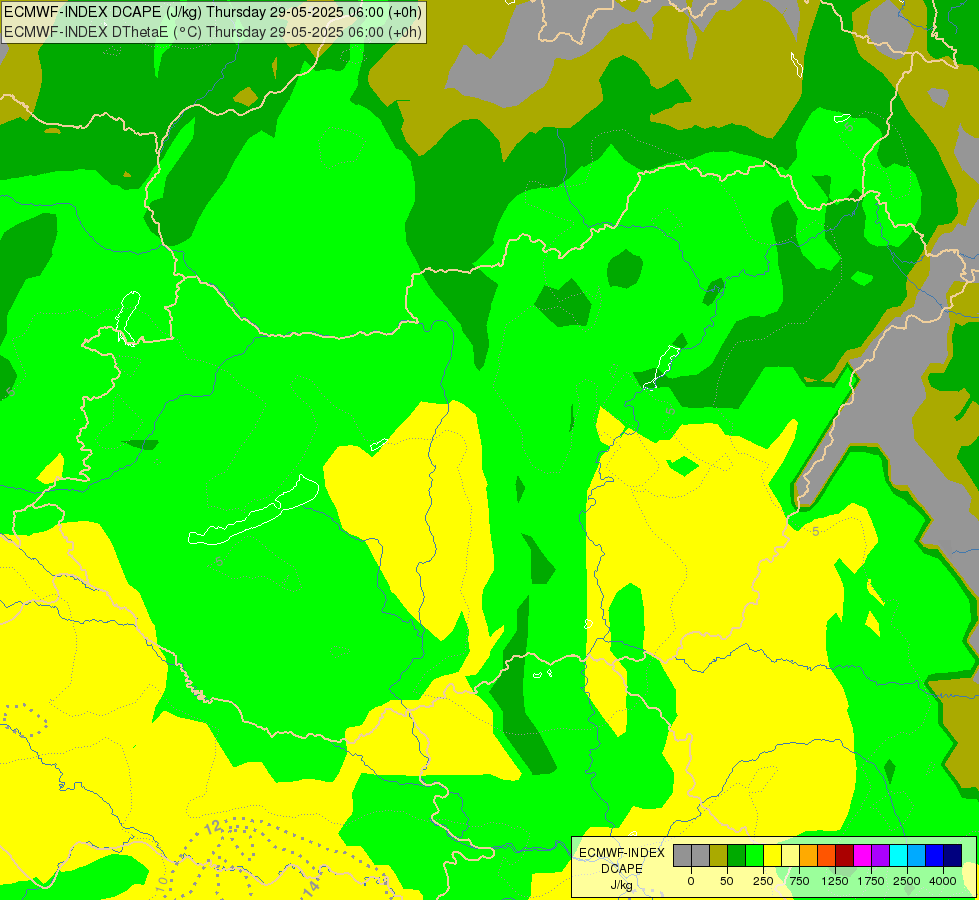The image size is (979, 900).
Task: Click the DThetaE title line in header
Action: 212,32
